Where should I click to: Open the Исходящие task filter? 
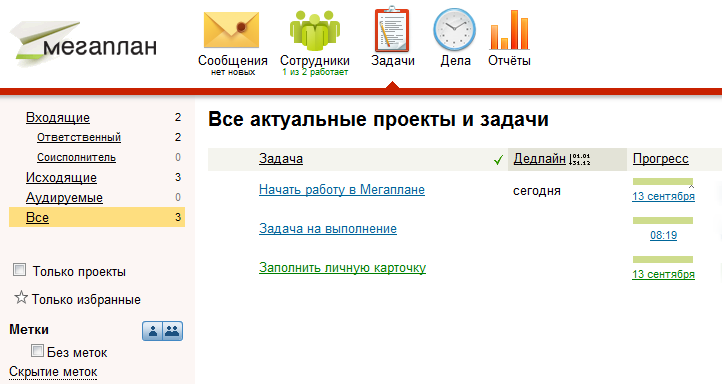pos(61,177)
